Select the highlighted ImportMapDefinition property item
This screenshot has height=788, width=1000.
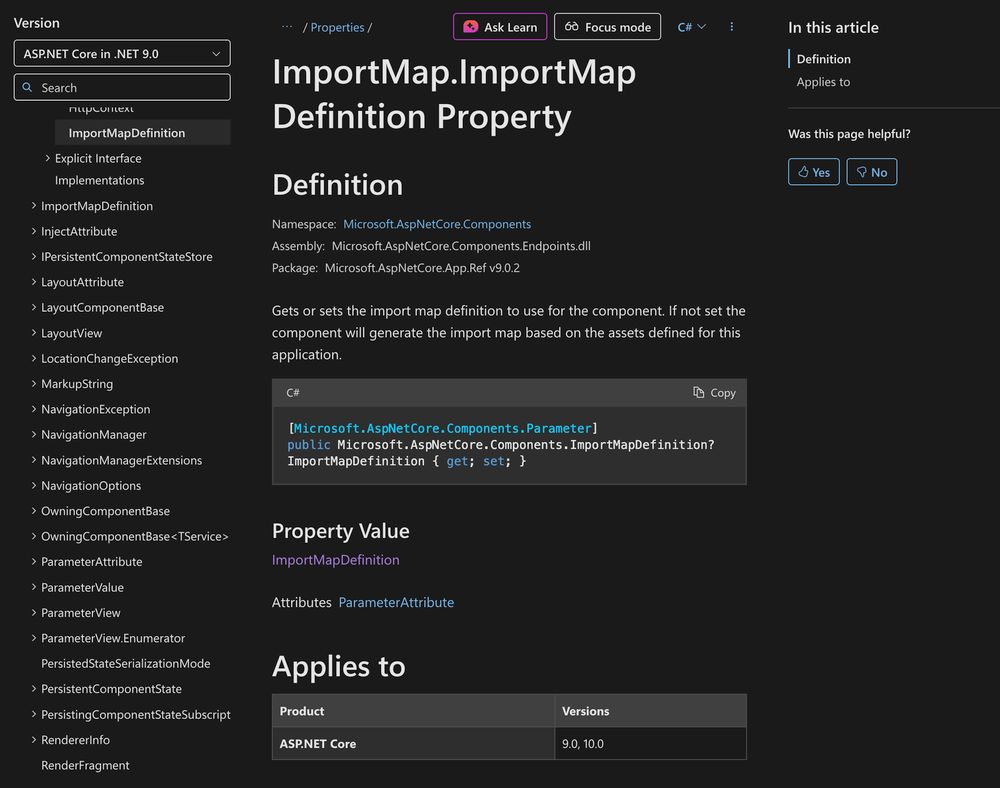pos(143,133)
